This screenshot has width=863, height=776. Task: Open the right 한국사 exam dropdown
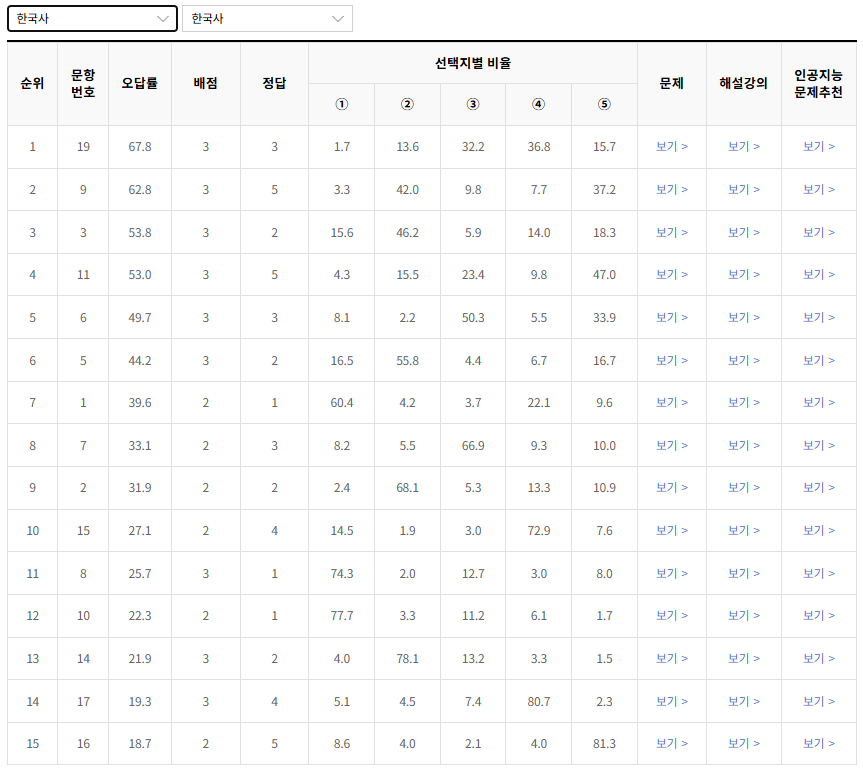coord(267,18)
